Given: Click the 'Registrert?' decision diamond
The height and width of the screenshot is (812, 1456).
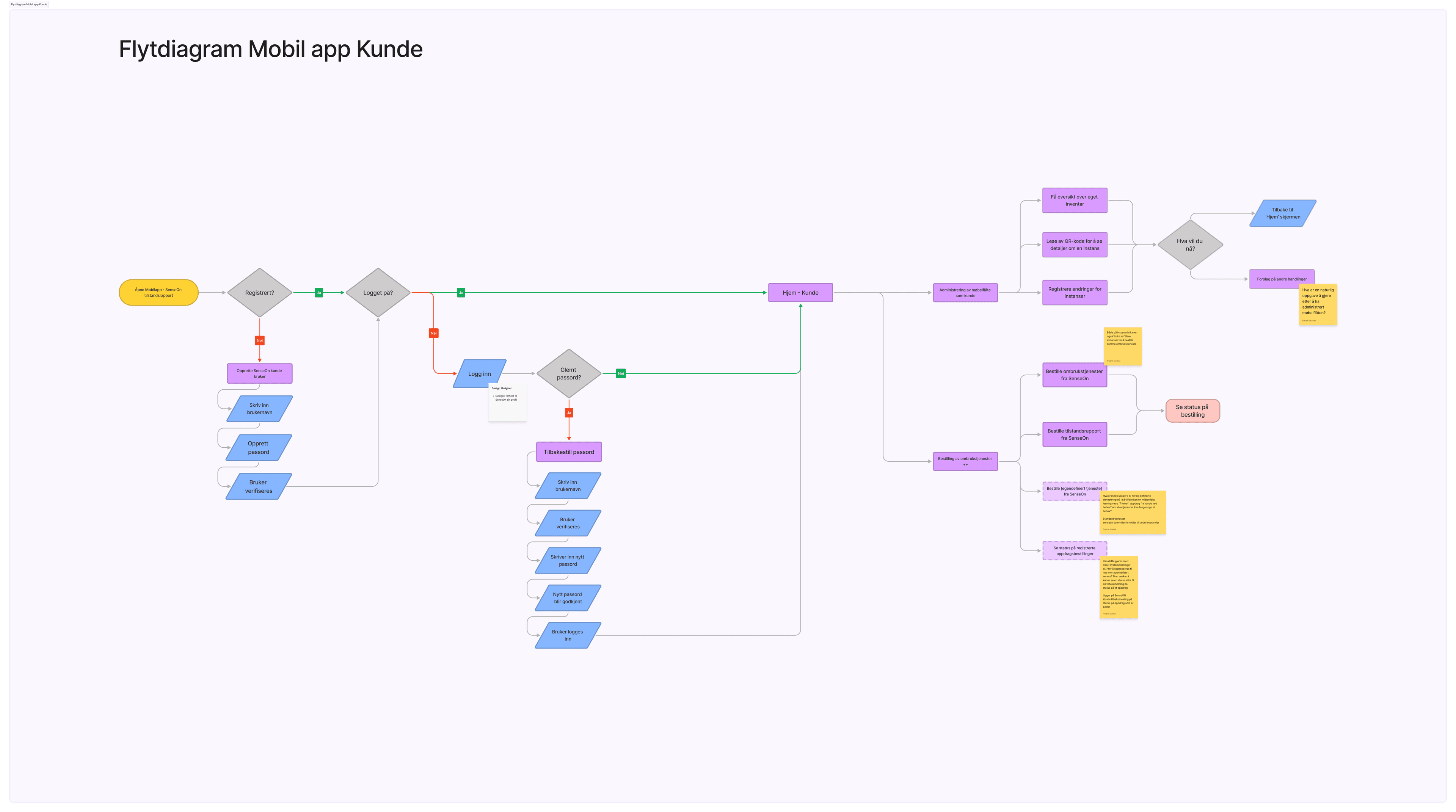Looking at the screenshot, I should pyautogui.click(x=259, y=293).
